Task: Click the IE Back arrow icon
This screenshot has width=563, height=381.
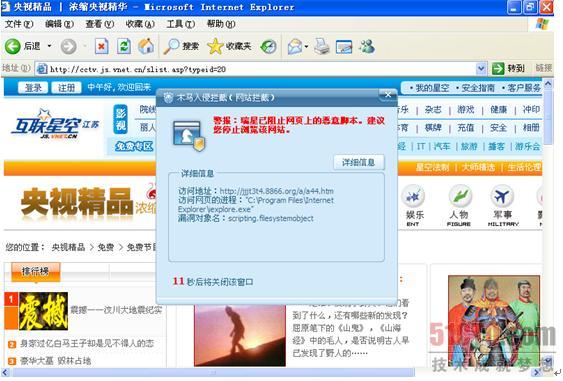Action: click(13, 47)
